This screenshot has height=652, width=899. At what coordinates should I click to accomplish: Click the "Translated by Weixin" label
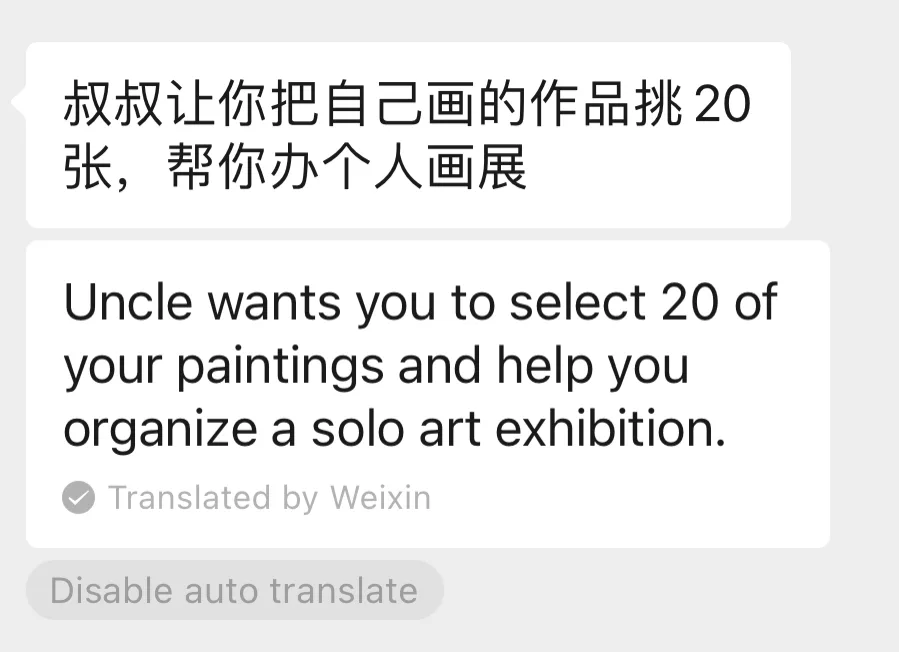coord(269,497)
